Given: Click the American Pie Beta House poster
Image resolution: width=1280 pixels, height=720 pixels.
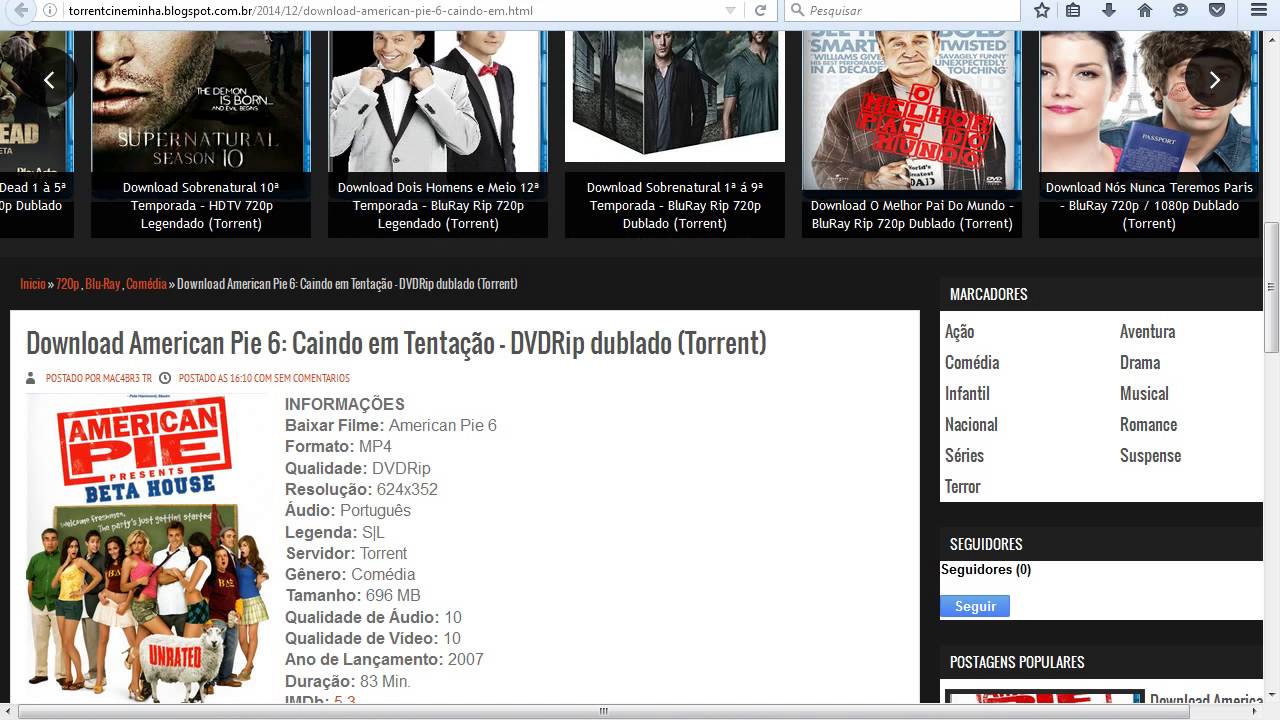Looking at the screenshot, I should pyautogui.click(x=147, y=548).
